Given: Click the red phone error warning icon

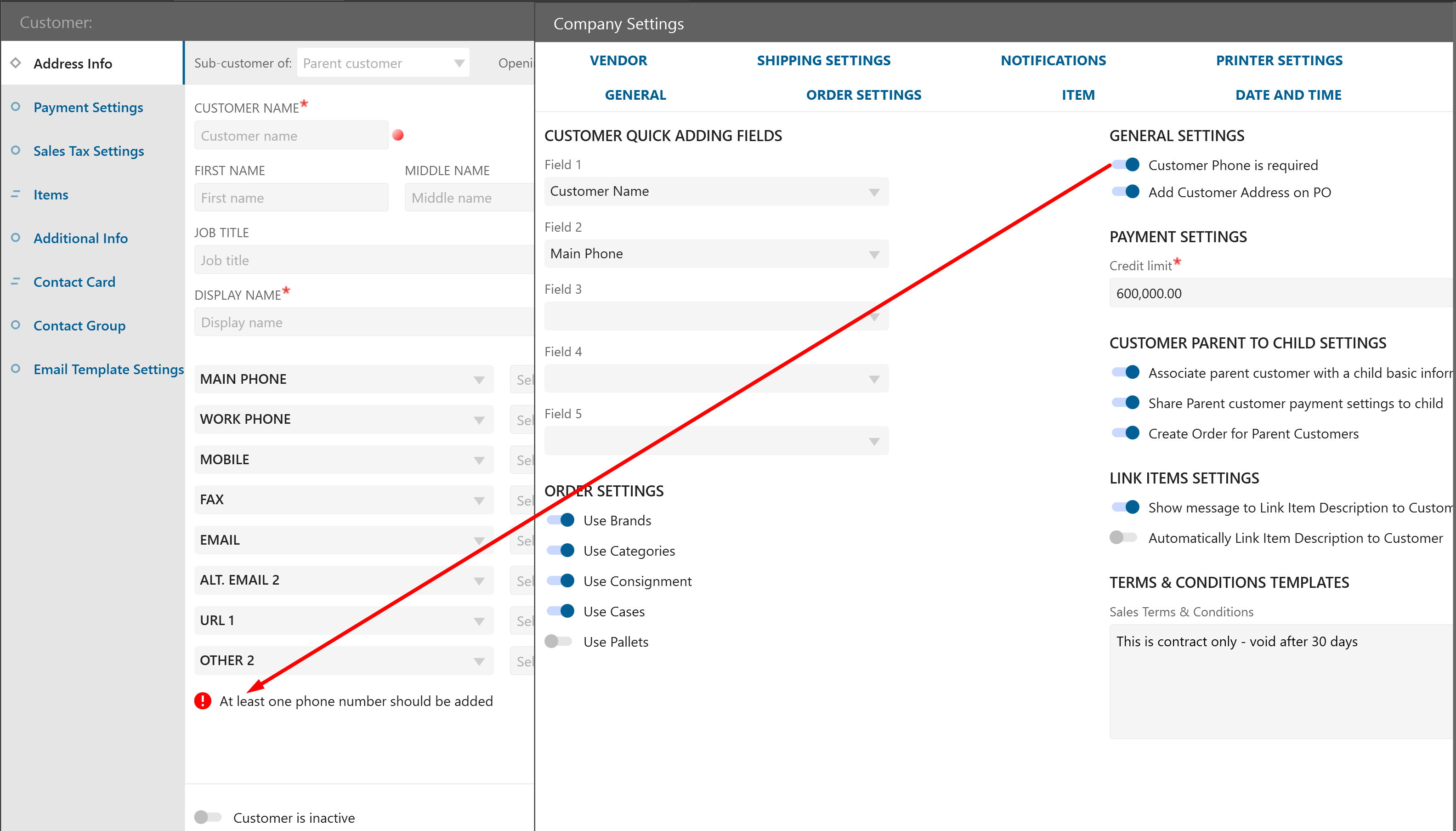Looking at the screenshot, I should 203,700.
